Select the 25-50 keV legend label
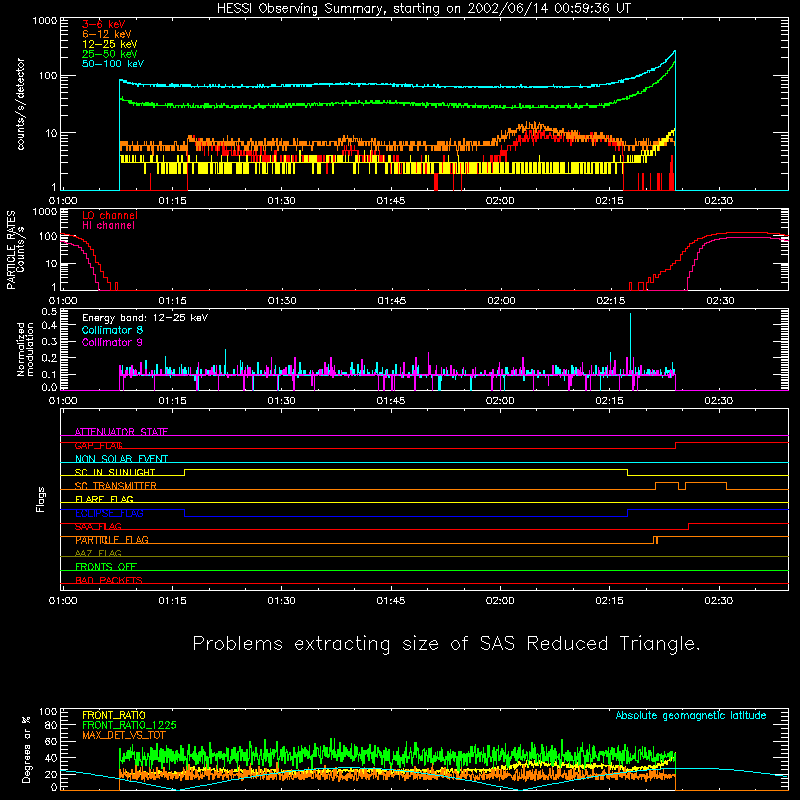Viewport: 800px width, 800px height. point(110,54)
